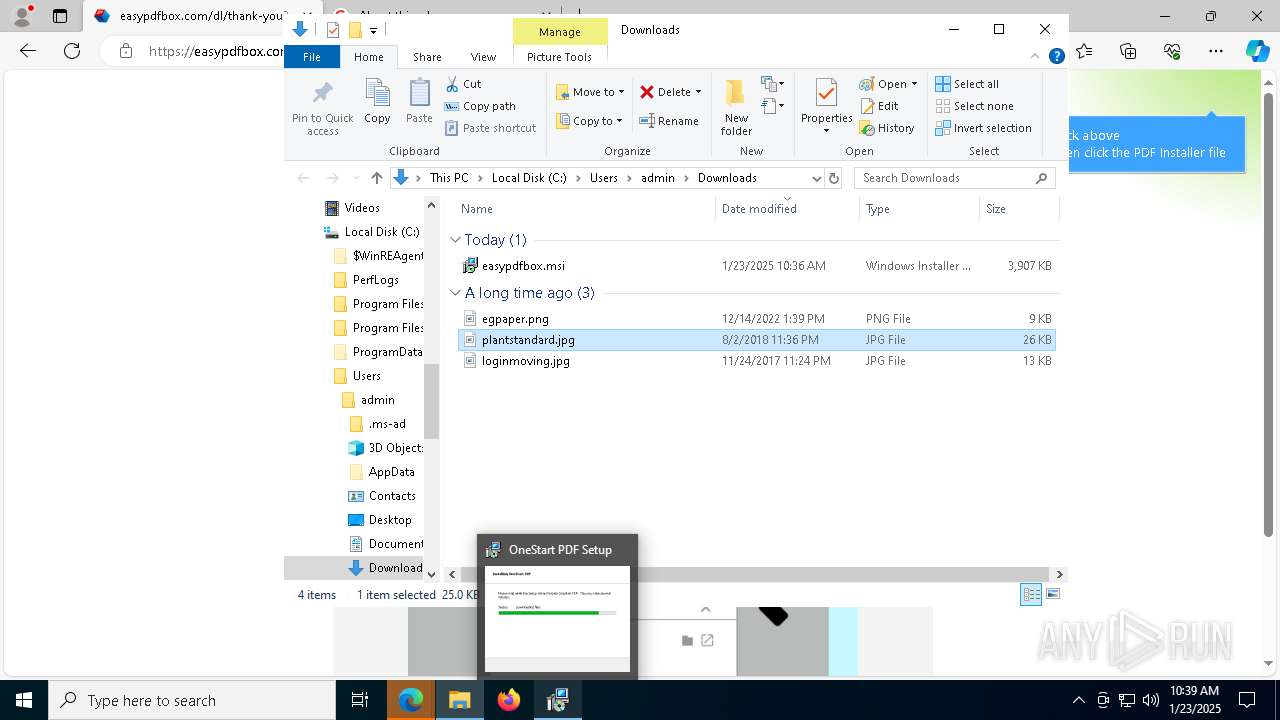Collapse the Today (1) group
Viewport: 1280px width, 720px height.
click(456, 240)
